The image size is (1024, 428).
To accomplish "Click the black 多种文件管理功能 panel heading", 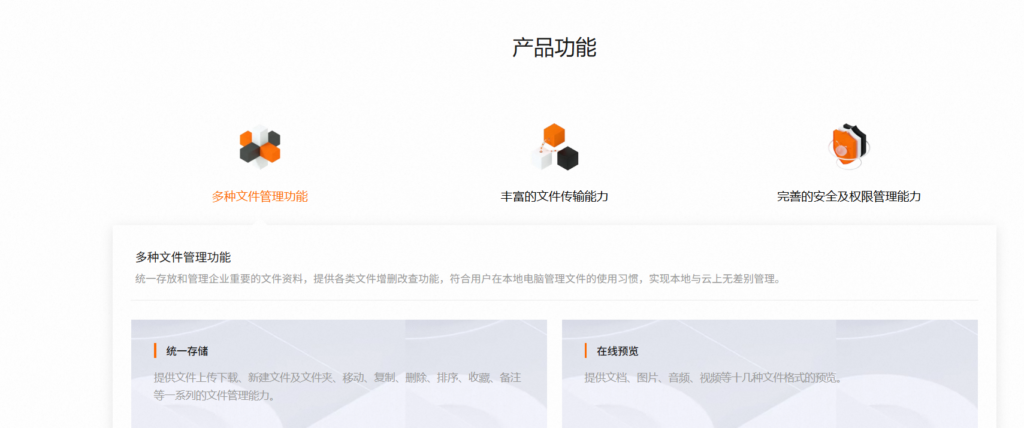I will pos(183,257).
